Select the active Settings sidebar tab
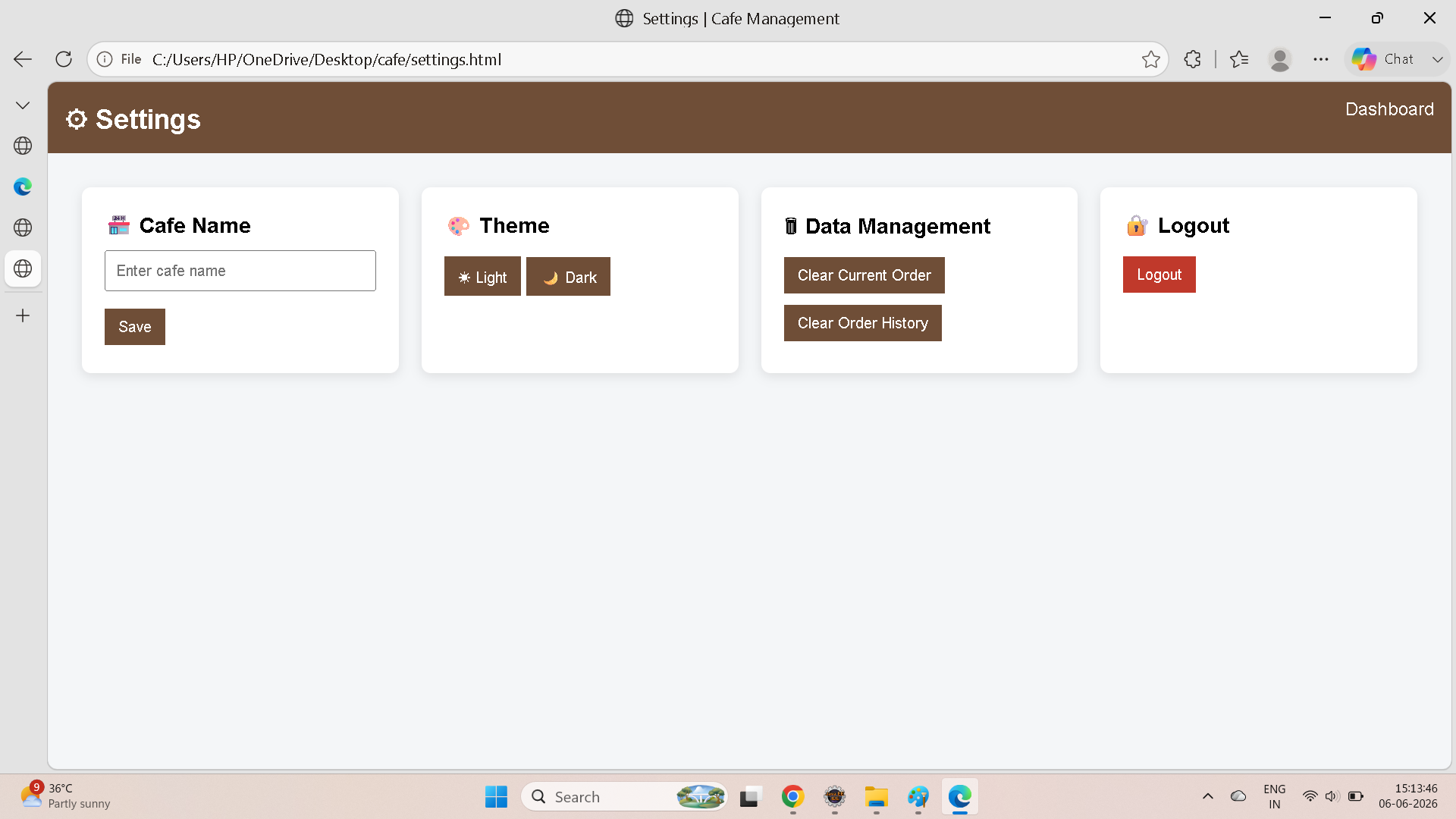 tap(23, 268)
